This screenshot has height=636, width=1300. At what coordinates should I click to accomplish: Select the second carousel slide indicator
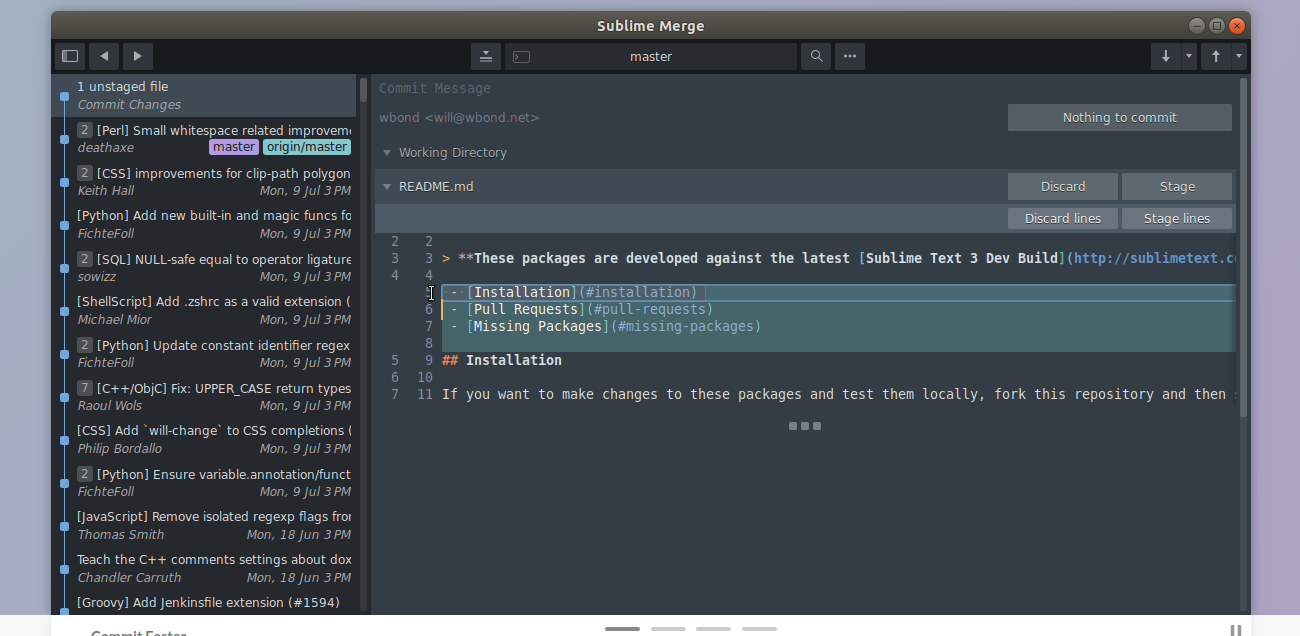668,629
